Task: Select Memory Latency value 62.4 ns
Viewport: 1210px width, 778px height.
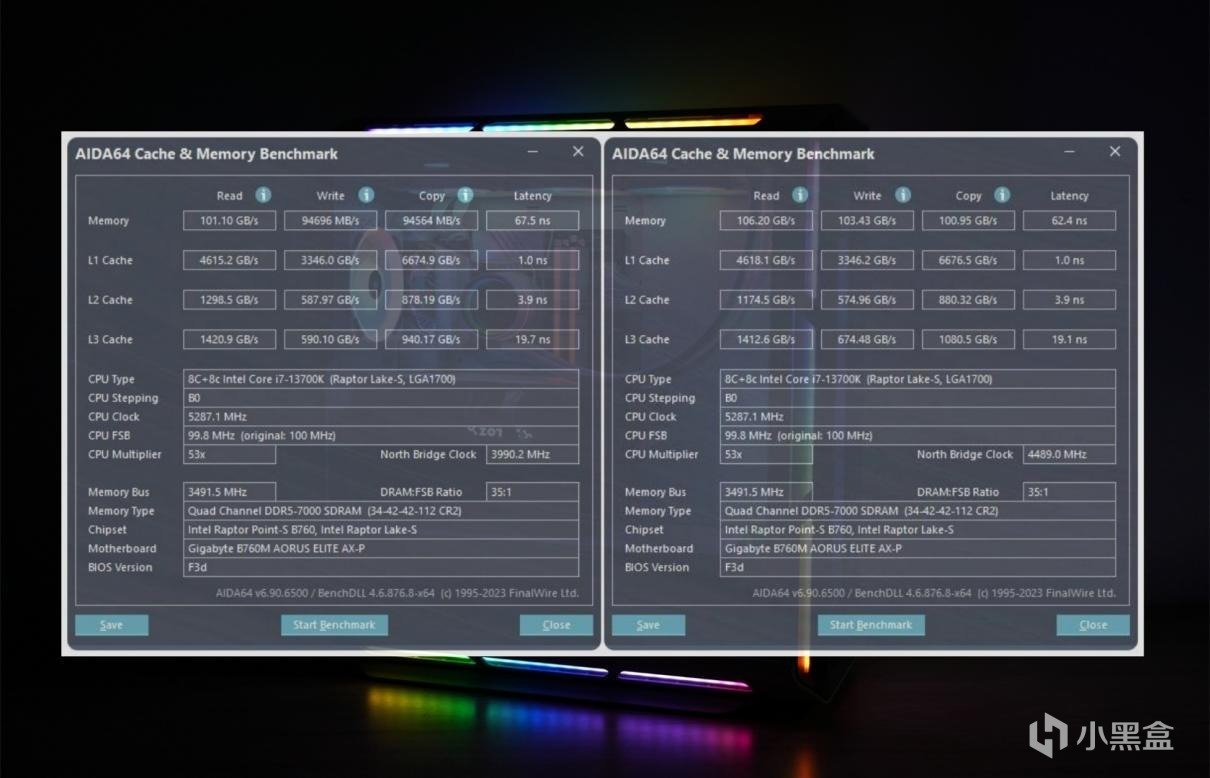Action: [x=1069, y=220]
